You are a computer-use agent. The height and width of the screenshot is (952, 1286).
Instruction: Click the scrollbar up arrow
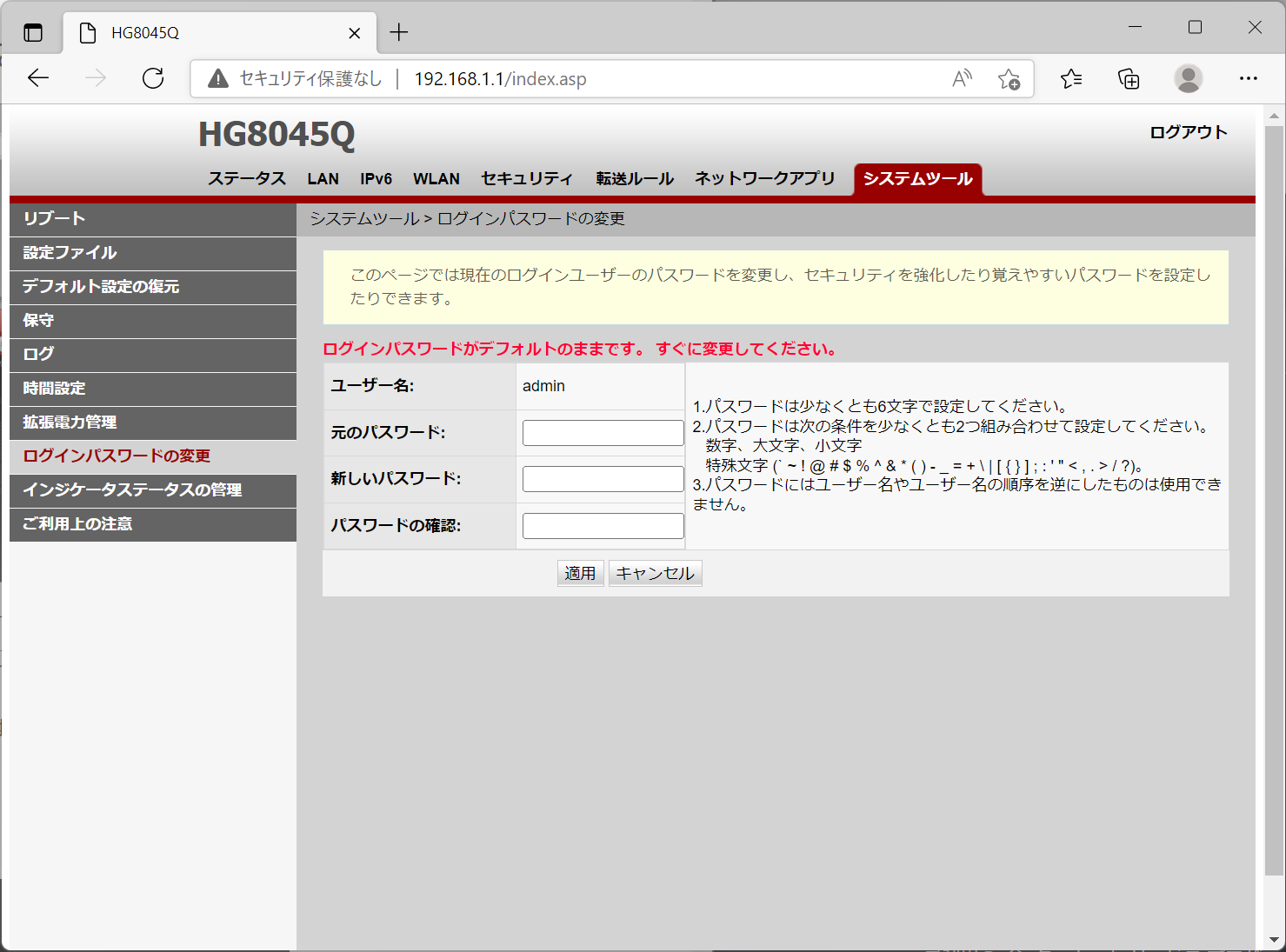point(1274,116)
